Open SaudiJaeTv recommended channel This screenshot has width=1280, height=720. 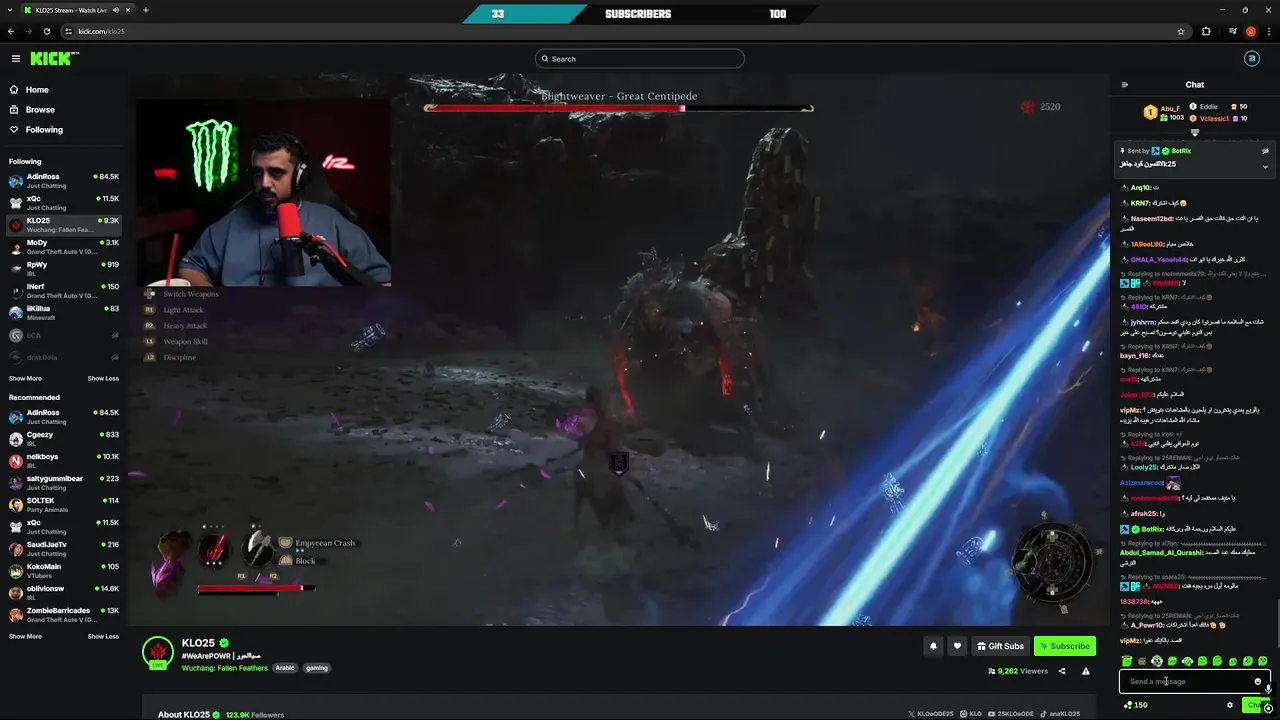64,549
